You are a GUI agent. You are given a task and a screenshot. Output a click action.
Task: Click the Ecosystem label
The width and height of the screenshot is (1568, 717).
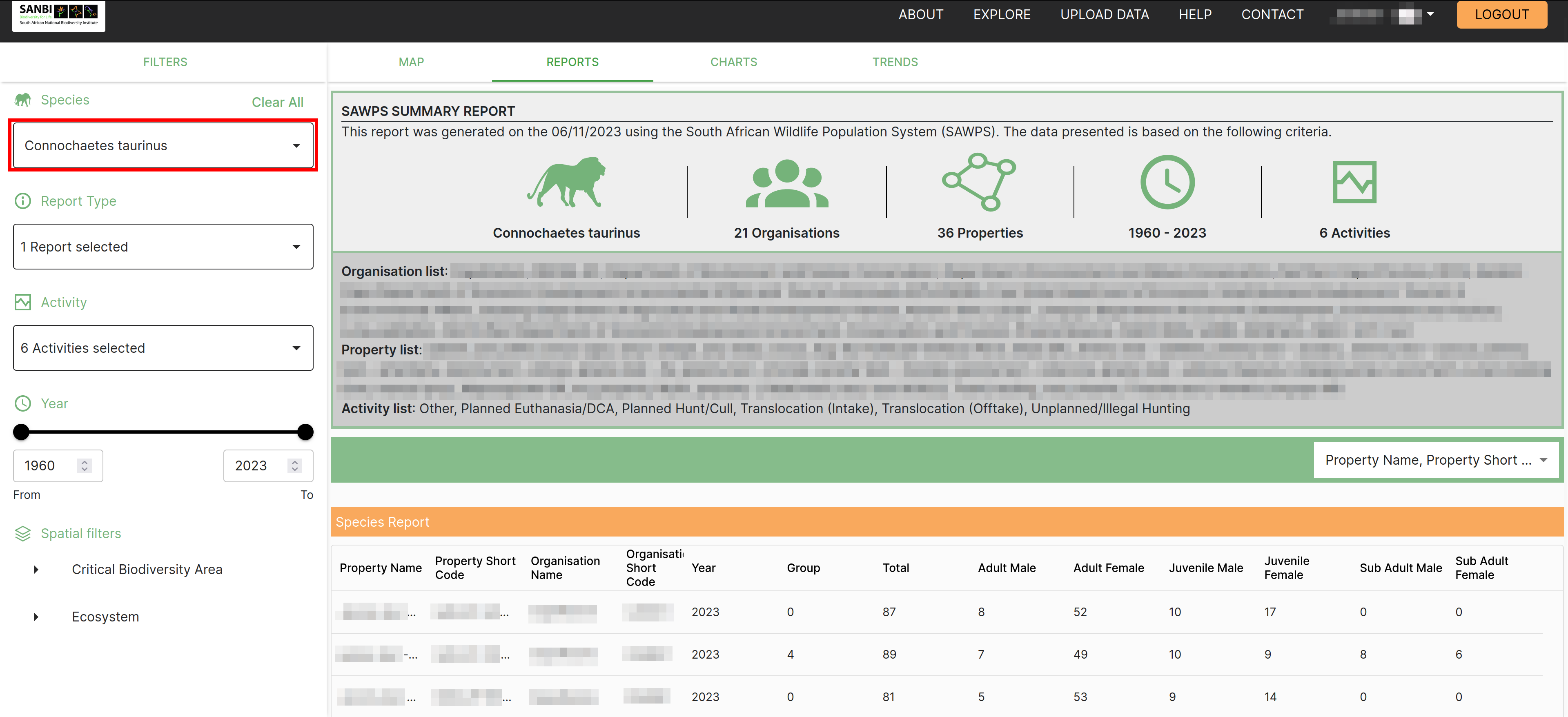point(105,617)
